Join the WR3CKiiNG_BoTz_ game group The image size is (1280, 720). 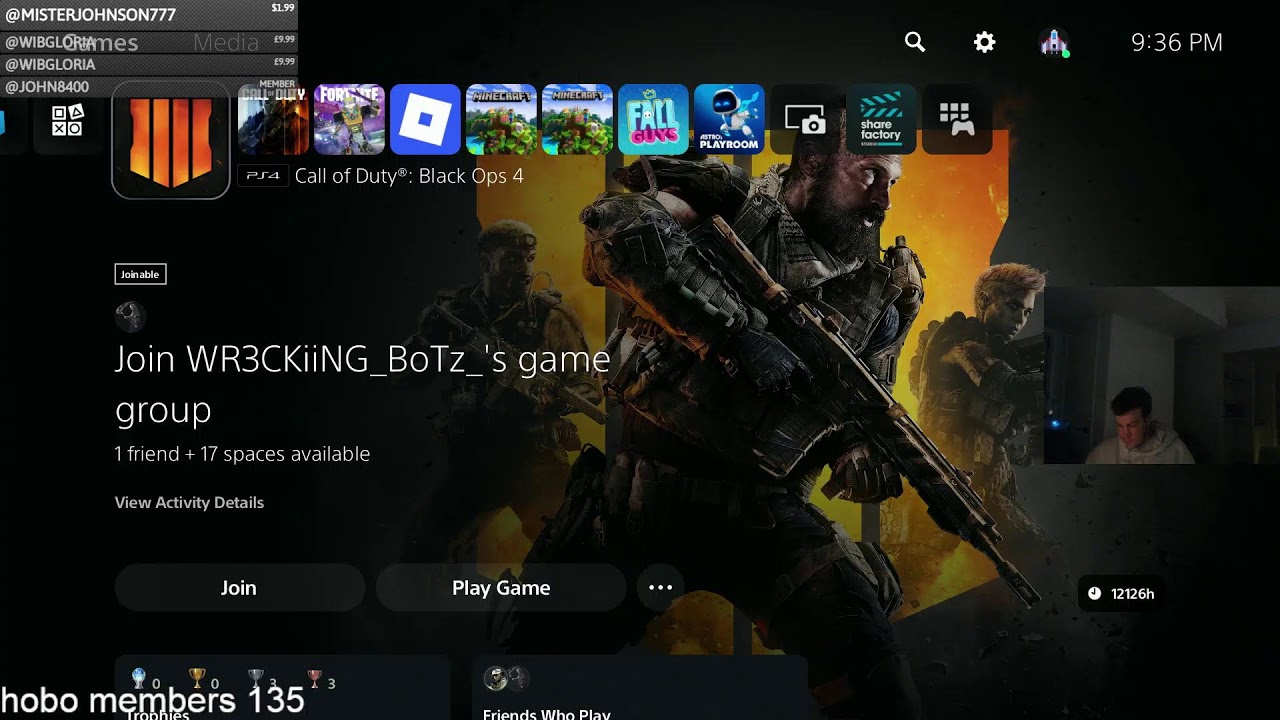(x=239, y=588)
